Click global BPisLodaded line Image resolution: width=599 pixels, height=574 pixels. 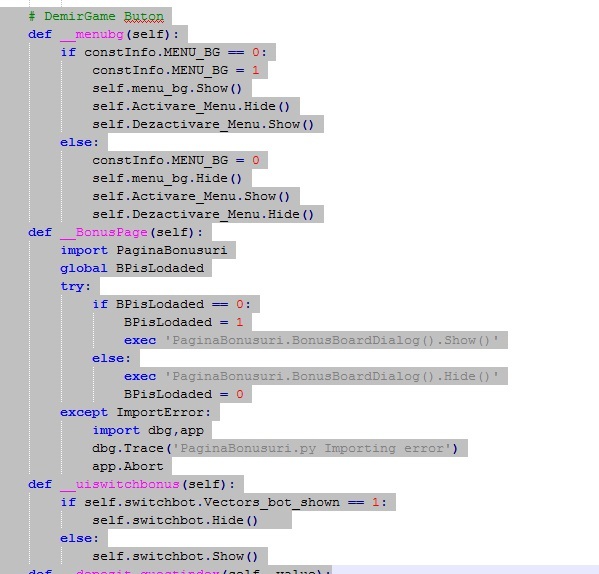[x=132, y=268]
